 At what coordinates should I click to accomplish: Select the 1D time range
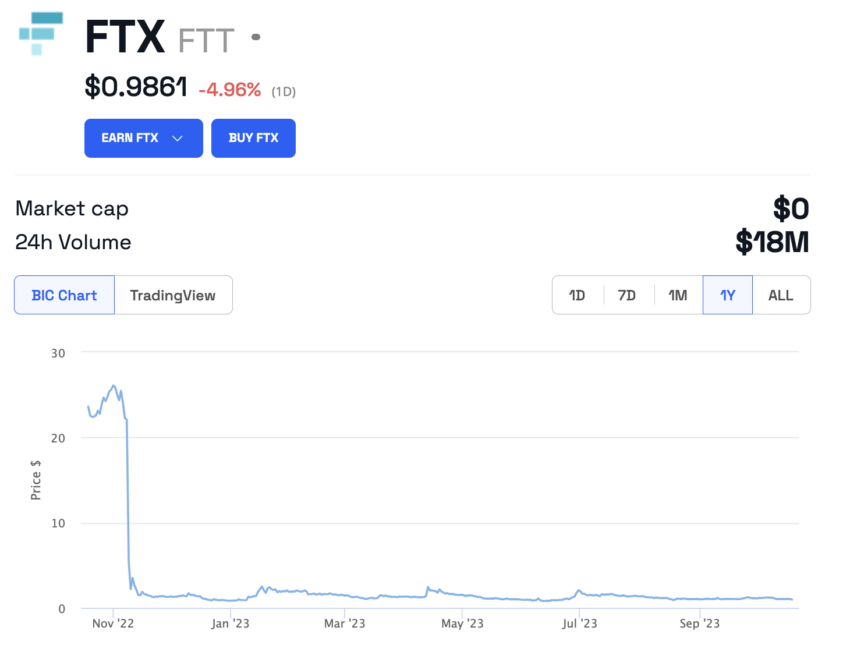click(578, 295)
